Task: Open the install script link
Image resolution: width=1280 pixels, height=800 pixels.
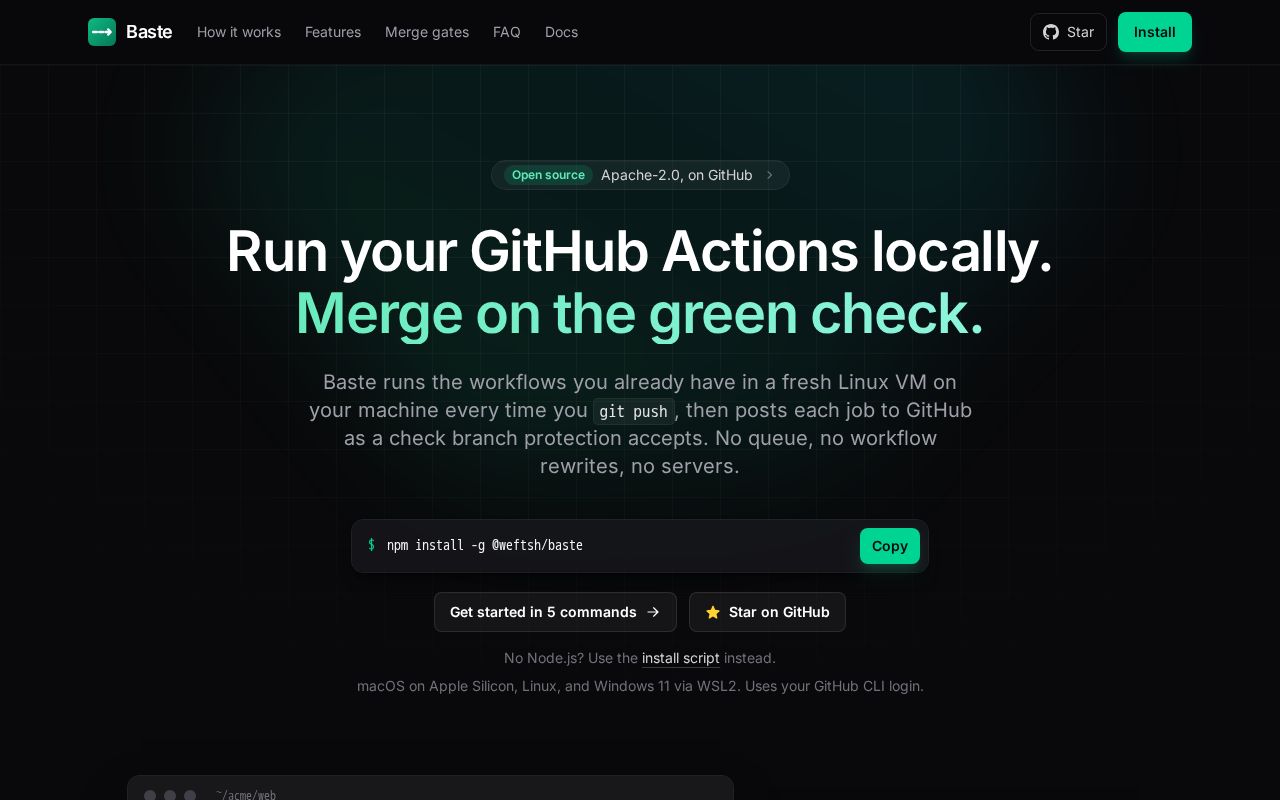Action: point(681,658)
